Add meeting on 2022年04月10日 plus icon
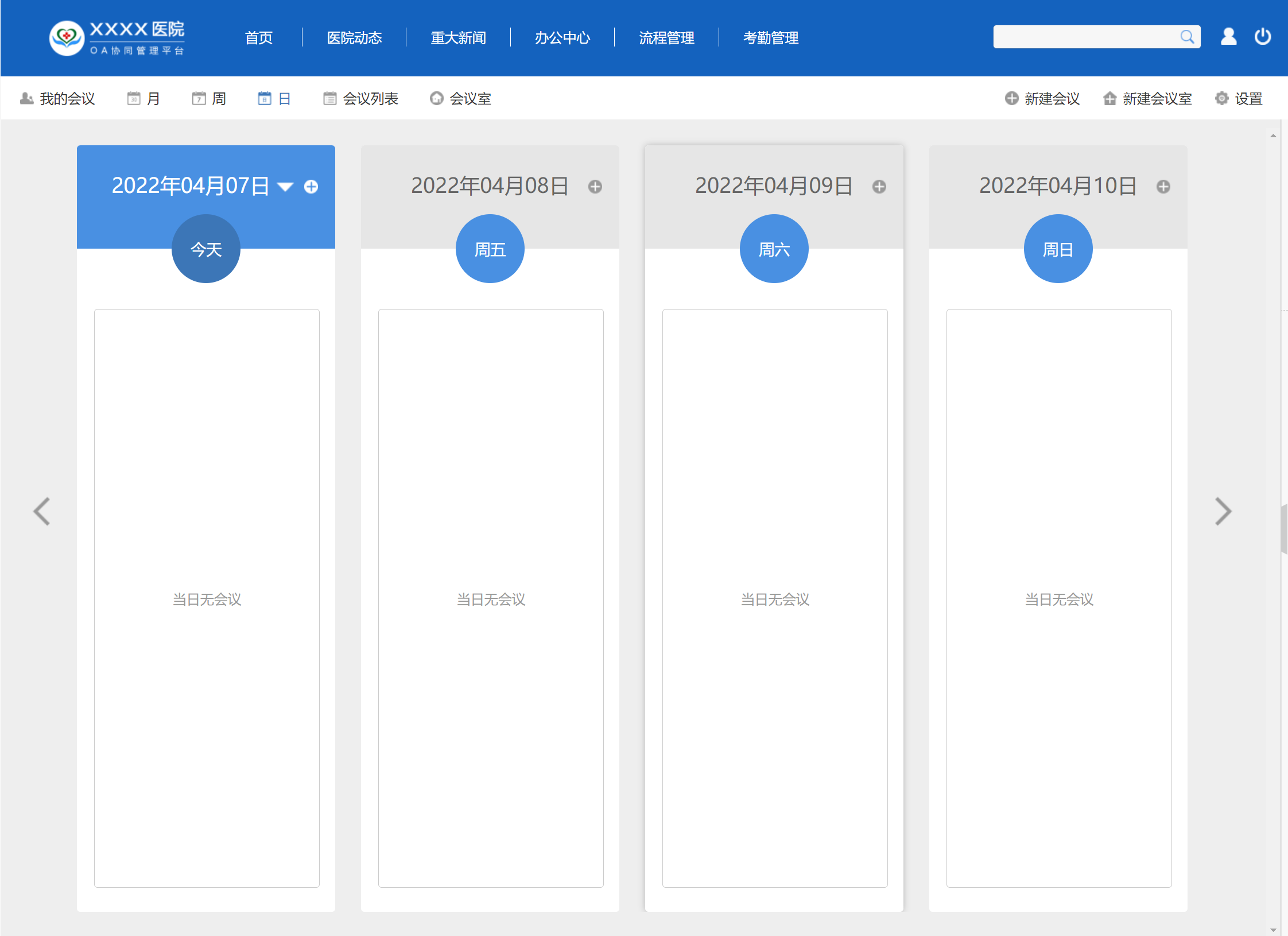Viewport: 1288px width, 936px height. coord(1163,187)
